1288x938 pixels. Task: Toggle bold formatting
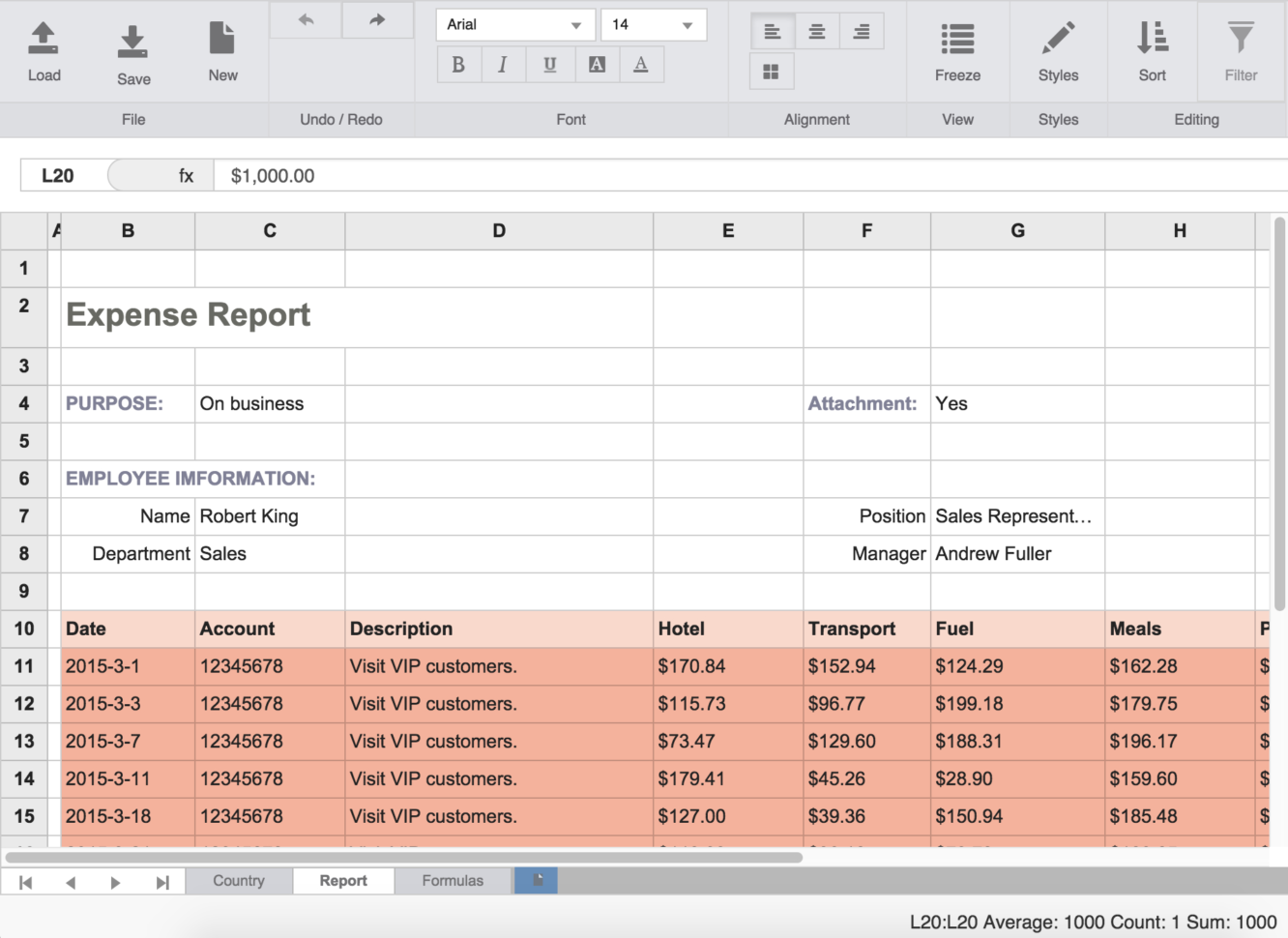[x=456, y=64]
